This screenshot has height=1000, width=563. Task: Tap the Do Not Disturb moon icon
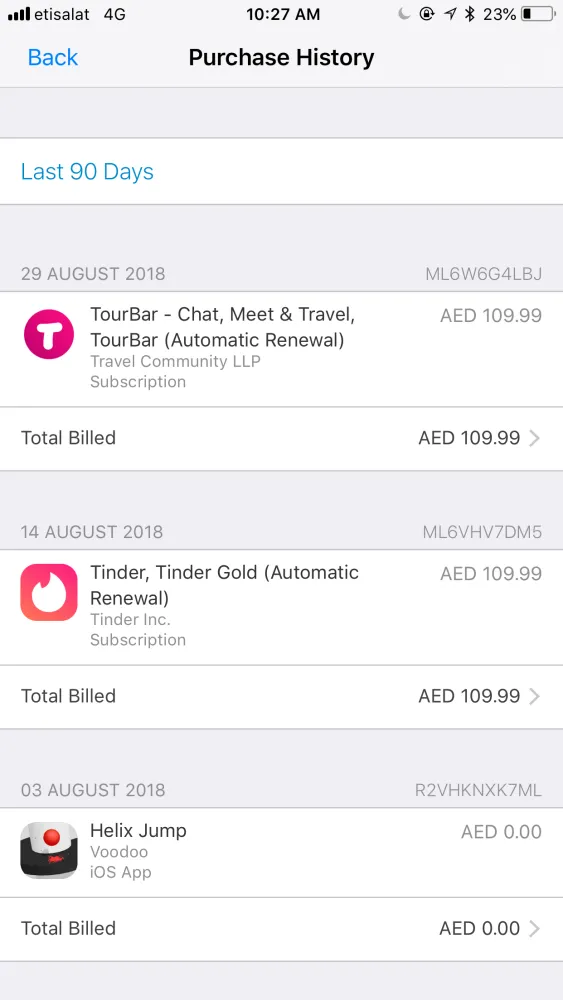pos(404,14)
